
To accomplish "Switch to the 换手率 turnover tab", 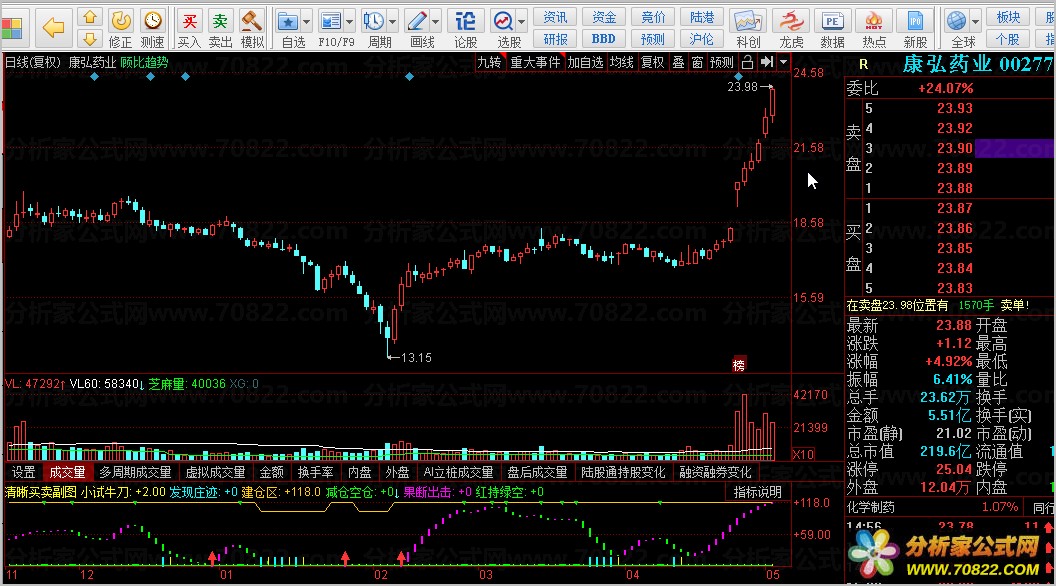I will tap(315, 472).
